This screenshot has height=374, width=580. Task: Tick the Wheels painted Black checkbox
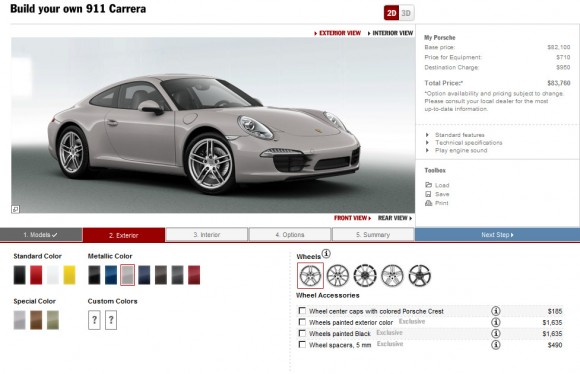coord(302,333)
